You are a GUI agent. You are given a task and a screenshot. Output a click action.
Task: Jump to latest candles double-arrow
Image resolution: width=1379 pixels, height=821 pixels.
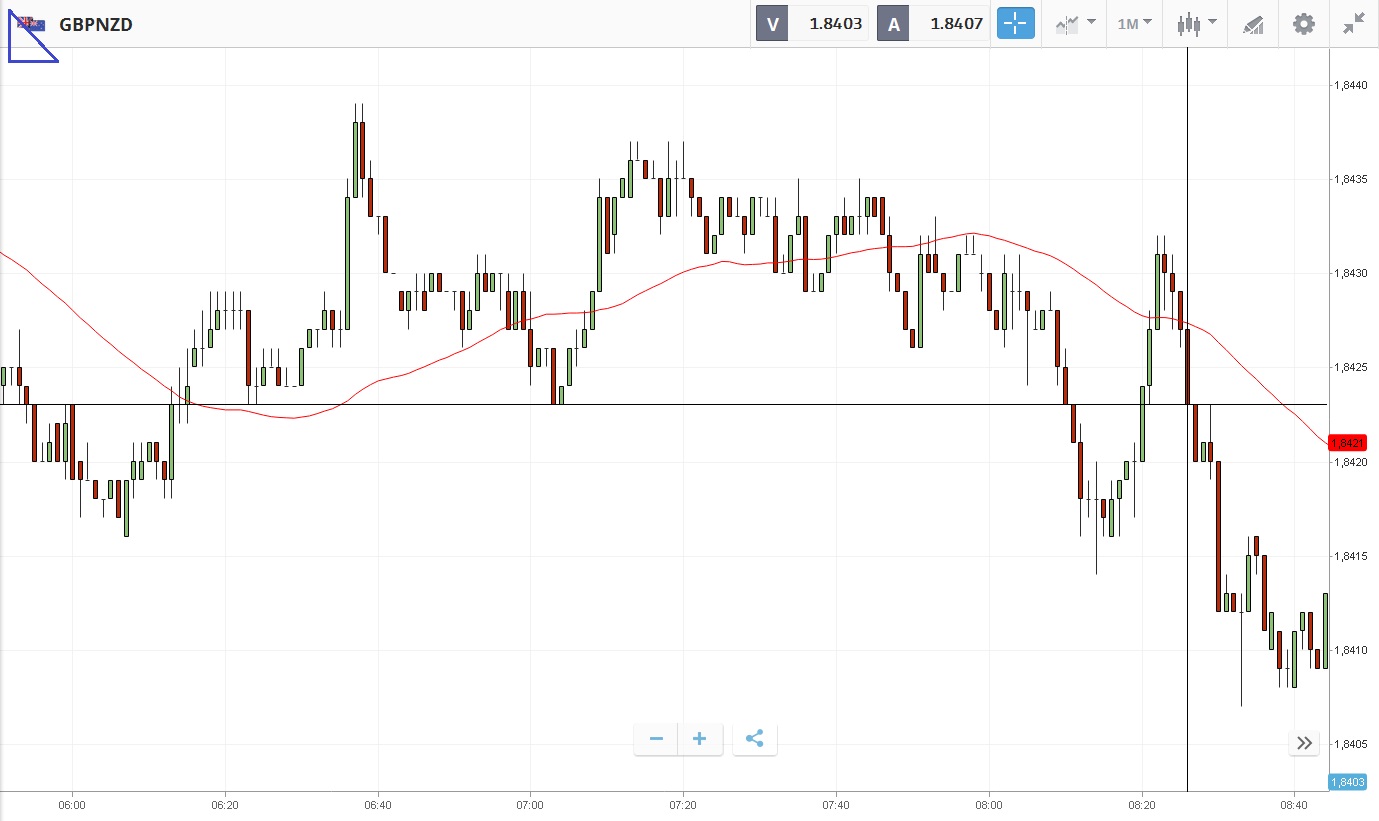1304,743
